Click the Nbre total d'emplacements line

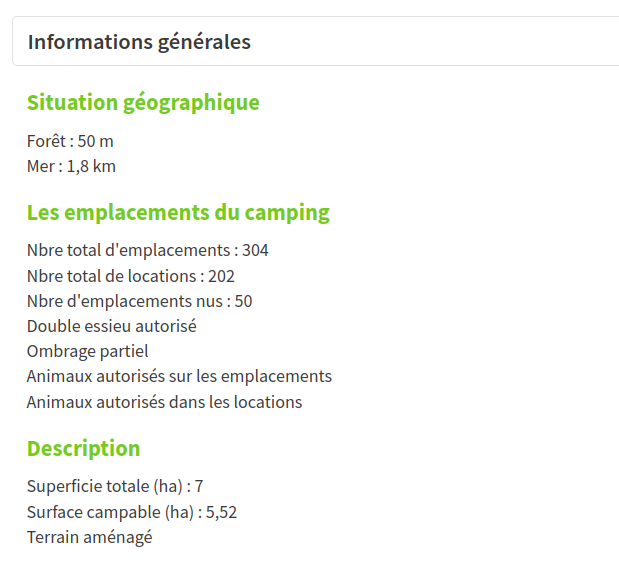tap(147, 250)
